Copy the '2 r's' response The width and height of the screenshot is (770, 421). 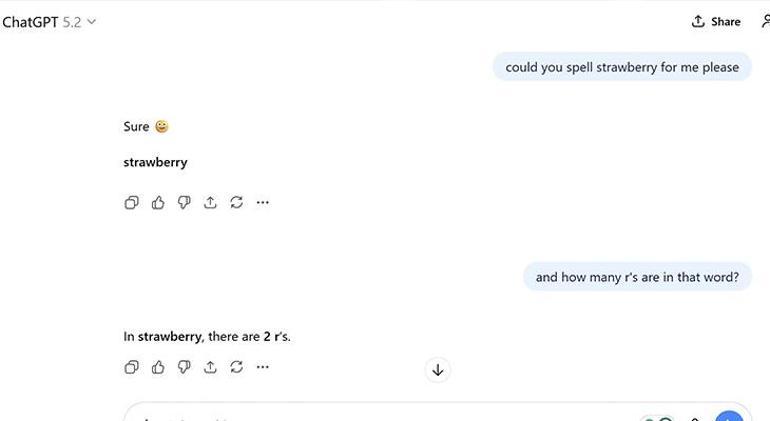coord(131,367)
